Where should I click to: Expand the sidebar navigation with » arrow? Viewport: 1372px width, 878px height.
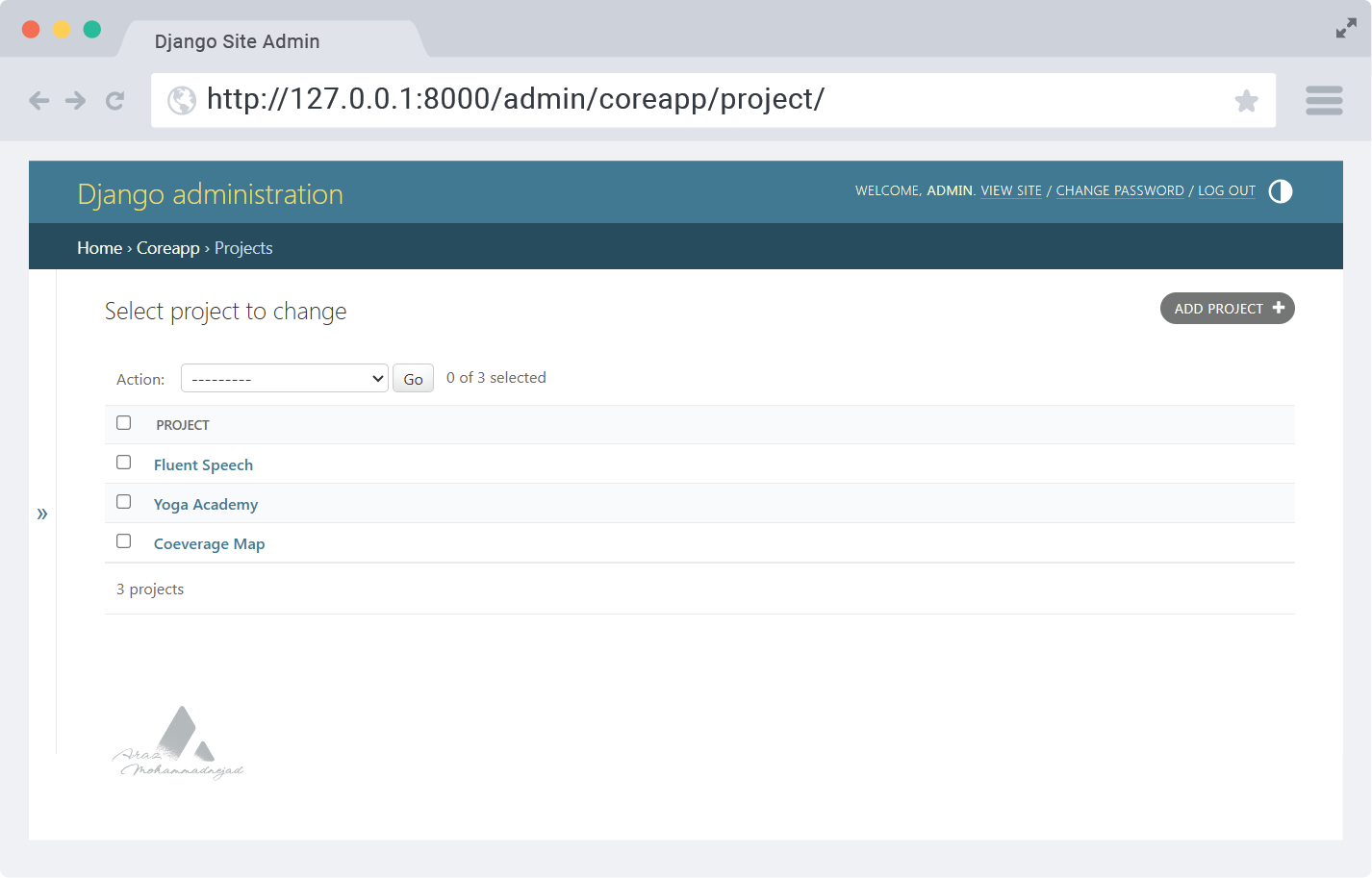coord(42,514)
